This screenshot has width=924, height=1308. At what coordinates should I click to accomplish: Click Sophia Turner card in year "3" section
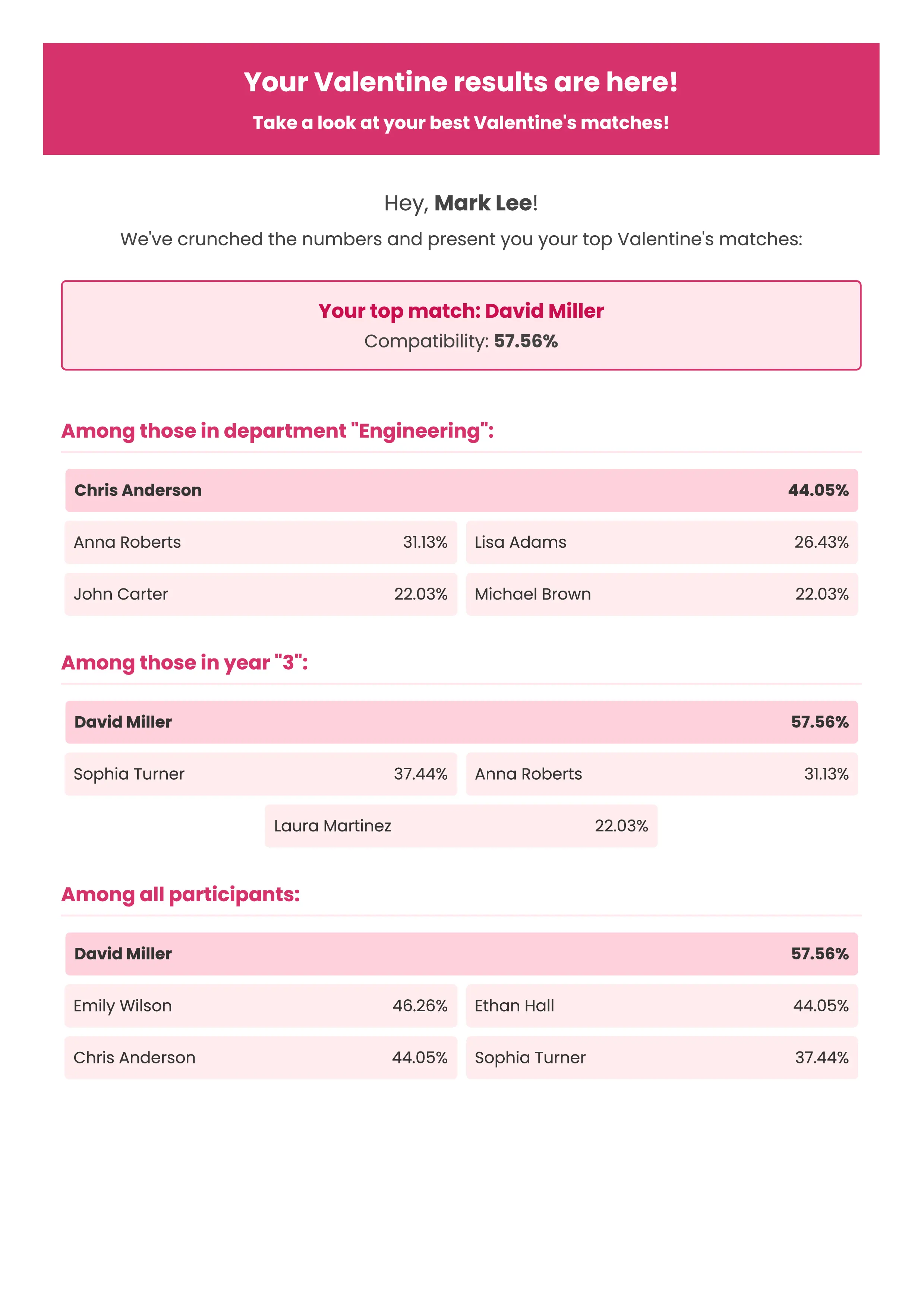pos(261,774)
